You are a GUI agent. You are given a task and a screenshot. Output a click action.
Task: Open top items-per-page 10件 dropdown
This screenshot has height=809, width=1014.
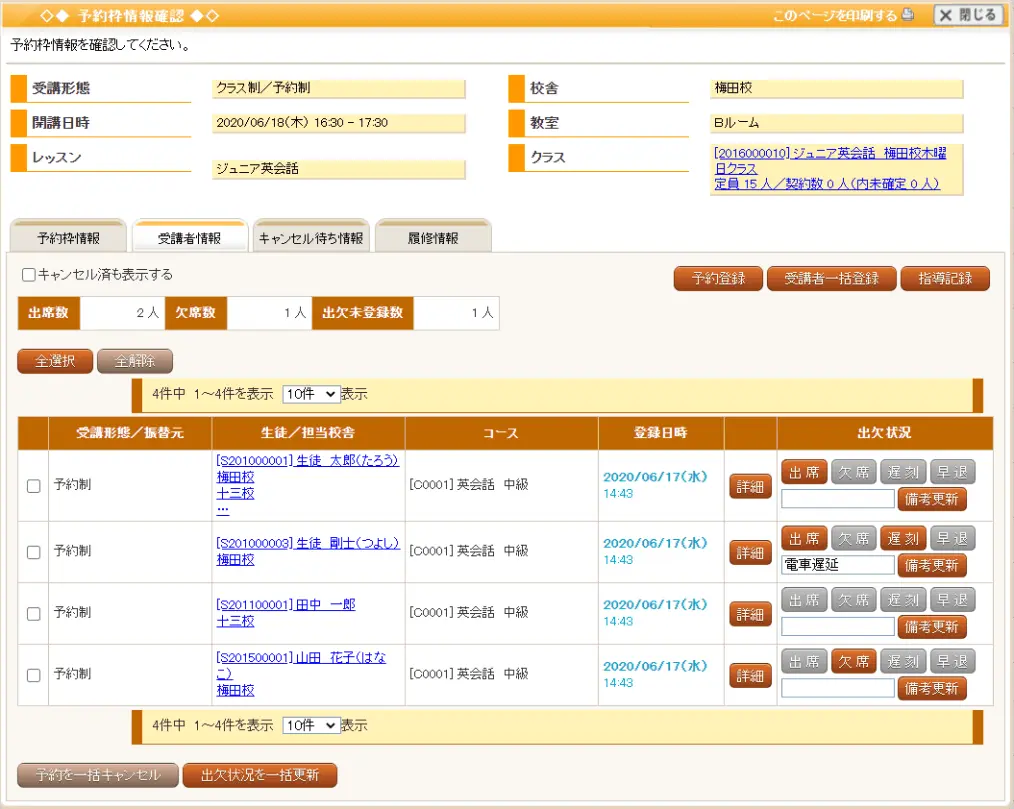point(312,394)
